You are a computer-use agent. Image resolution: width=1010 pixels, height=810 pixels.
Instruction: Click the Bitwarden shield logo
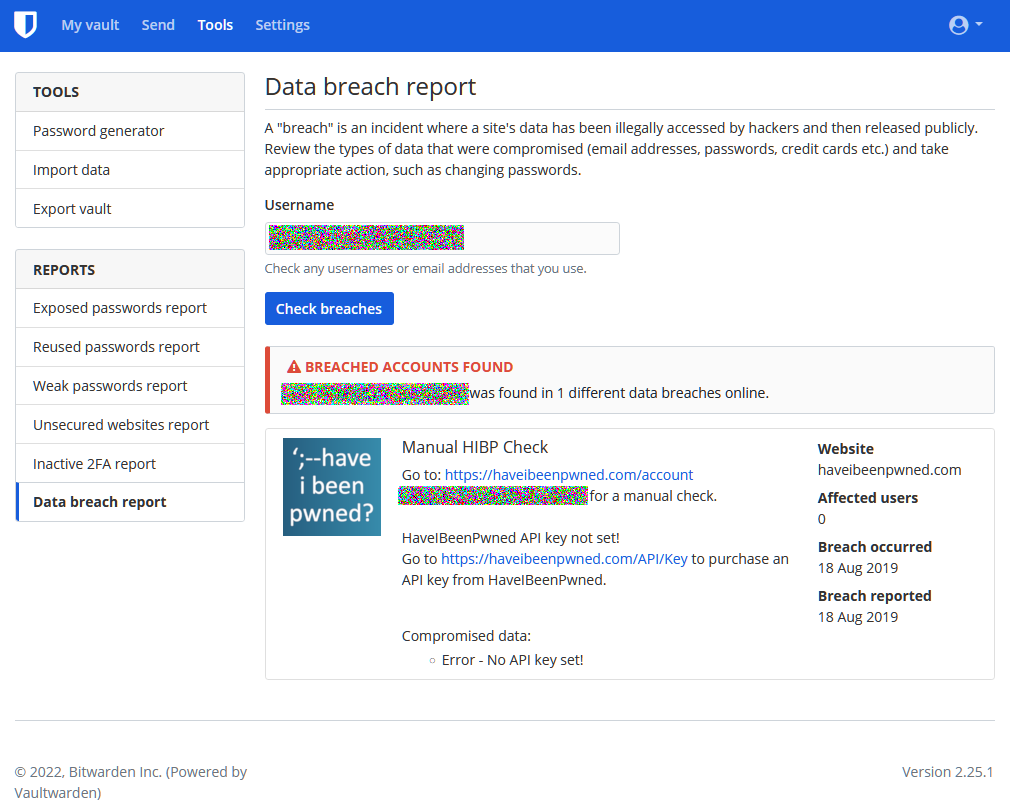coord(25,25)
